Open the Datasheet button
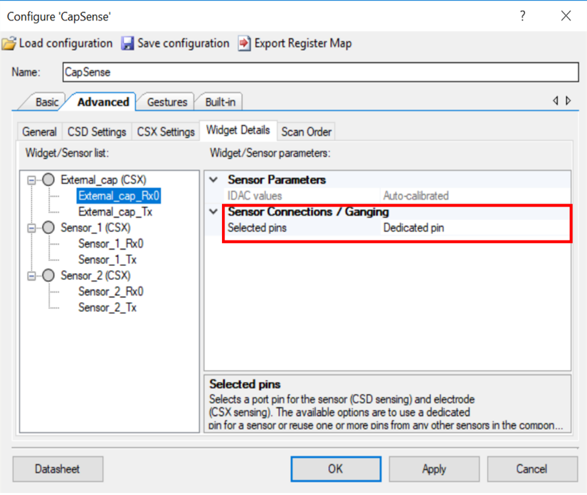The image size is (587, 495). pyautogui.click(x=58, y=469)
